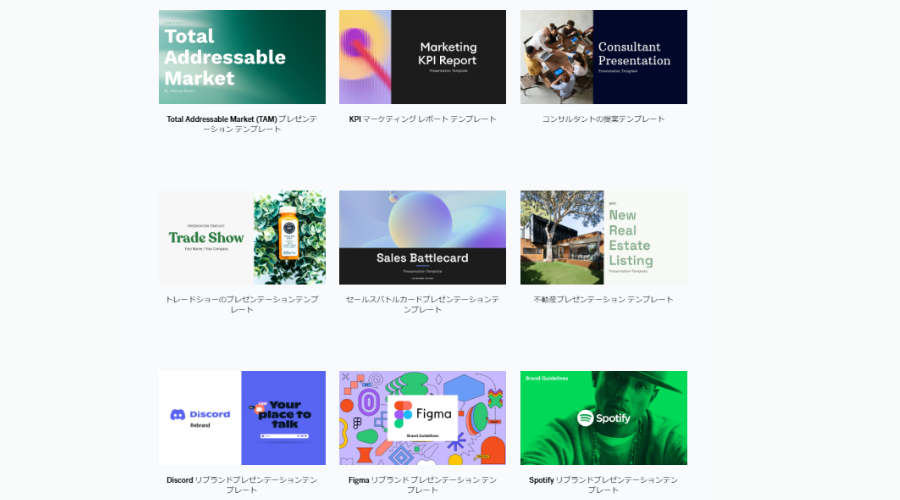Click the コンサルタントの提案テンプレート caption link

tap(603, 119)
